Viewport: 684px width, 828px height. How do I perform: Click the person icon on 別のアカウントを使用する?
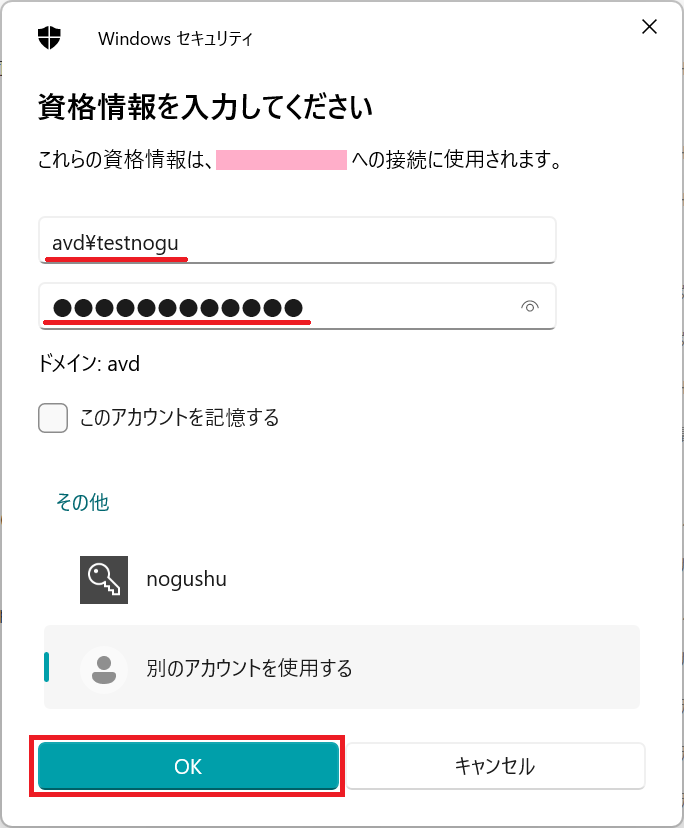(x=105, y=668)
